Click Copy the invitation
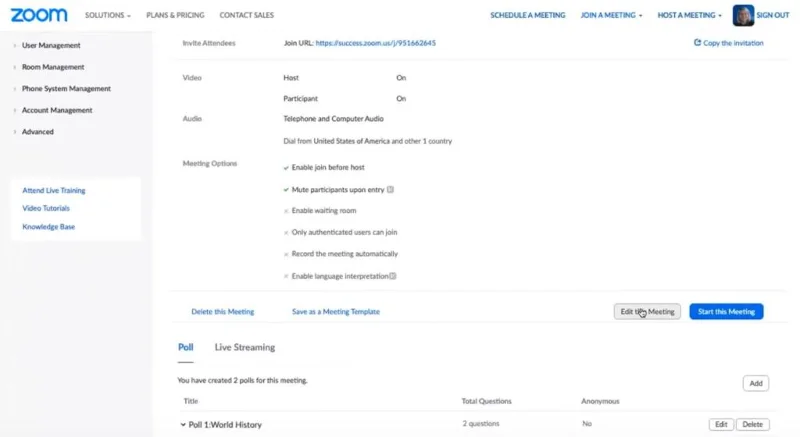Image resolution: width=800 pixels, height=437 pixels. pos(733,43)
